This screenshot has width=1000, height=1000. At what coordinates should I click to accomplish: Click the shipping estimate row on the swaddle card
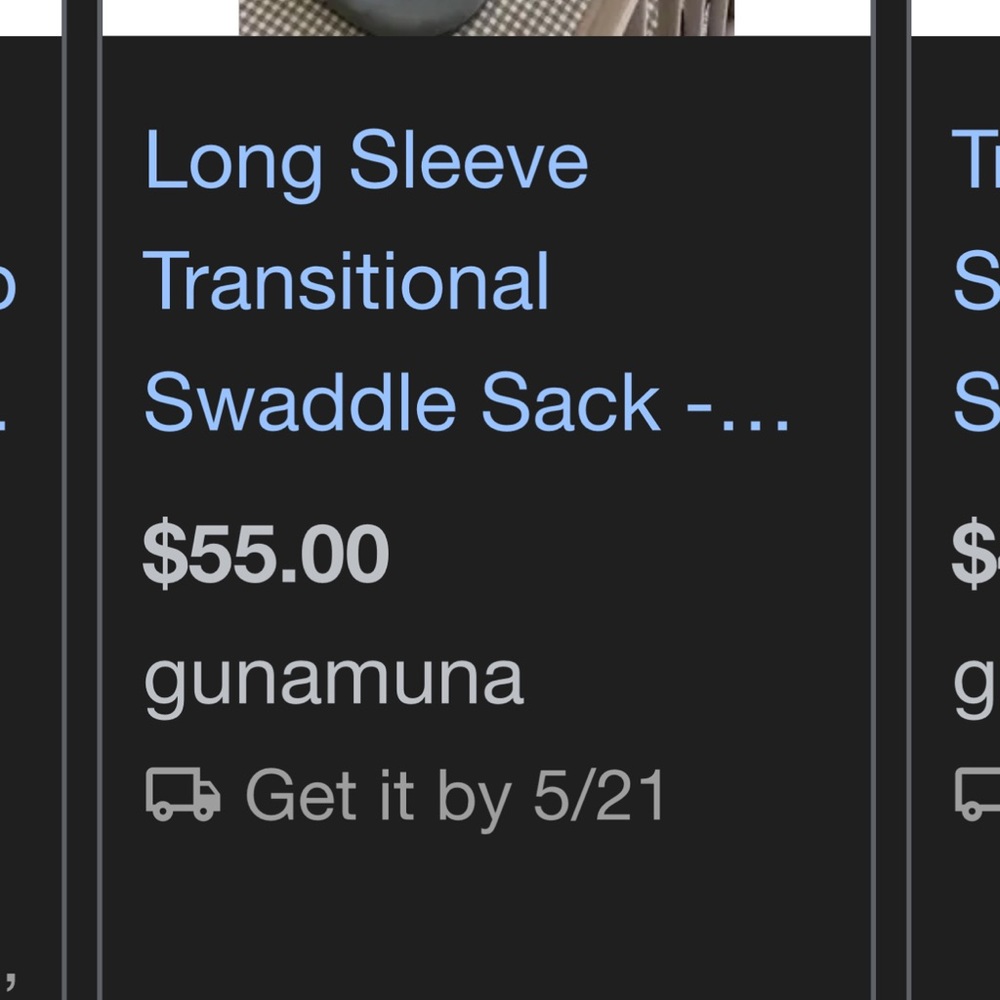pos(410,795)
